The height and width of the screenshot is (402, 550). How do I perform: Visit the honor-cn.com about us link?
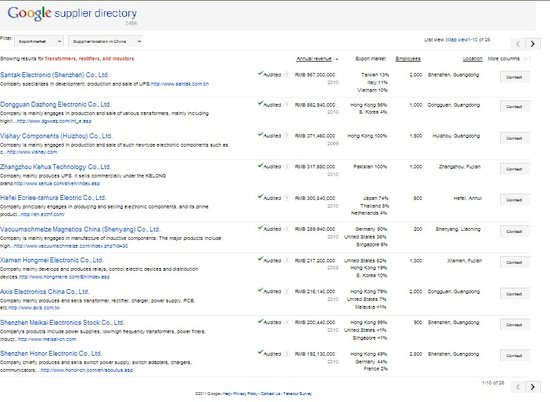coord(87,370)
